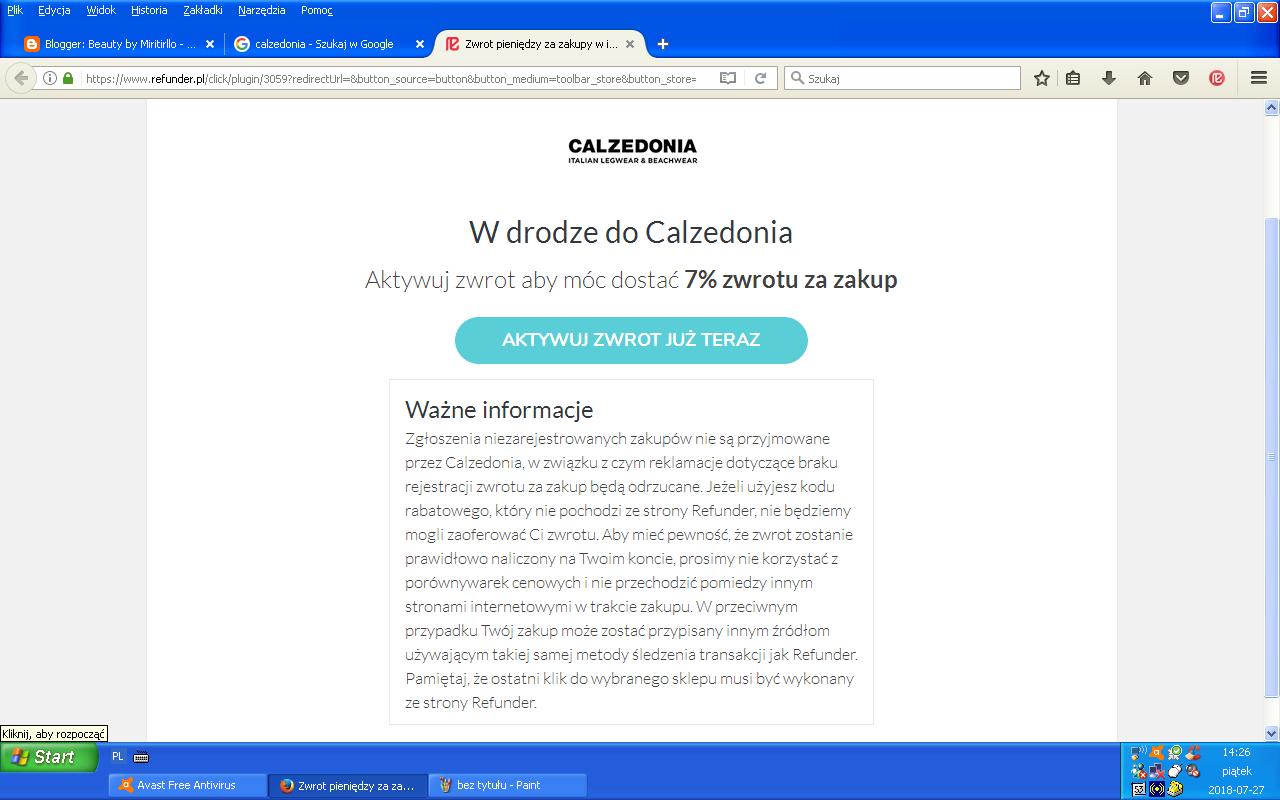Close the Refunder tab
Viewport: 1280px width, 800px height.
631,44
